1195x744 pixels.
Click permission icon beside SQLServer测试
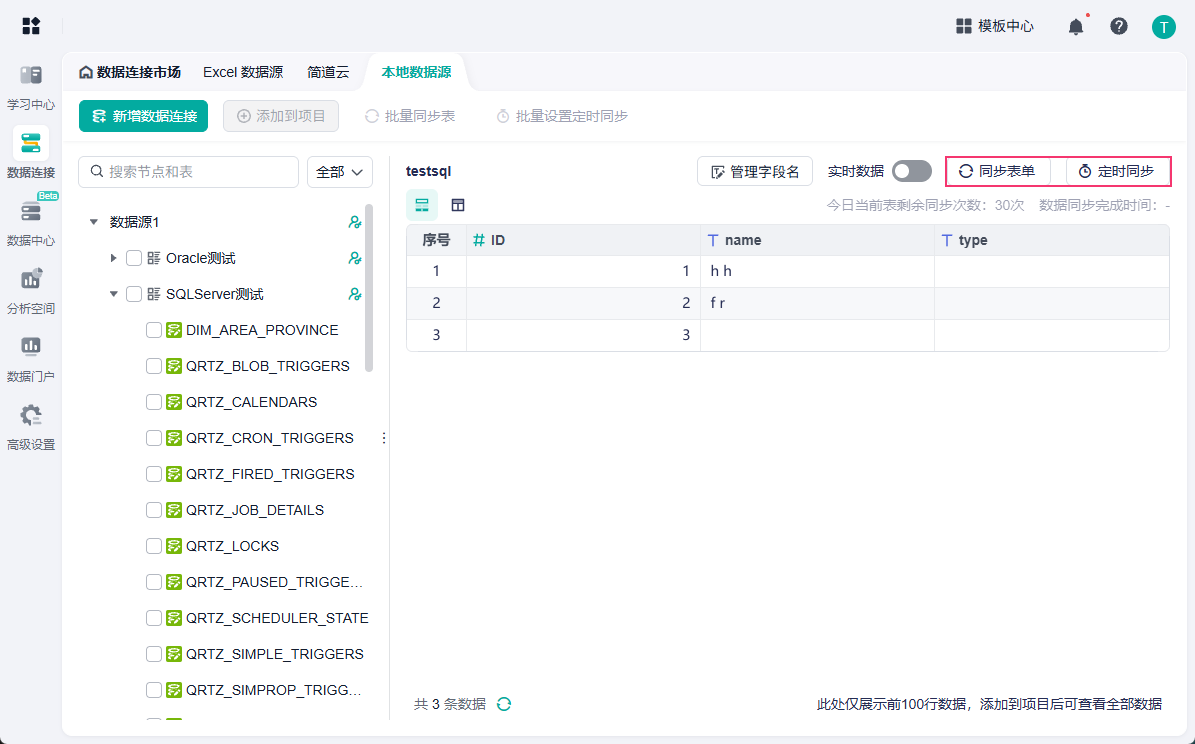(x=354, y=294)
